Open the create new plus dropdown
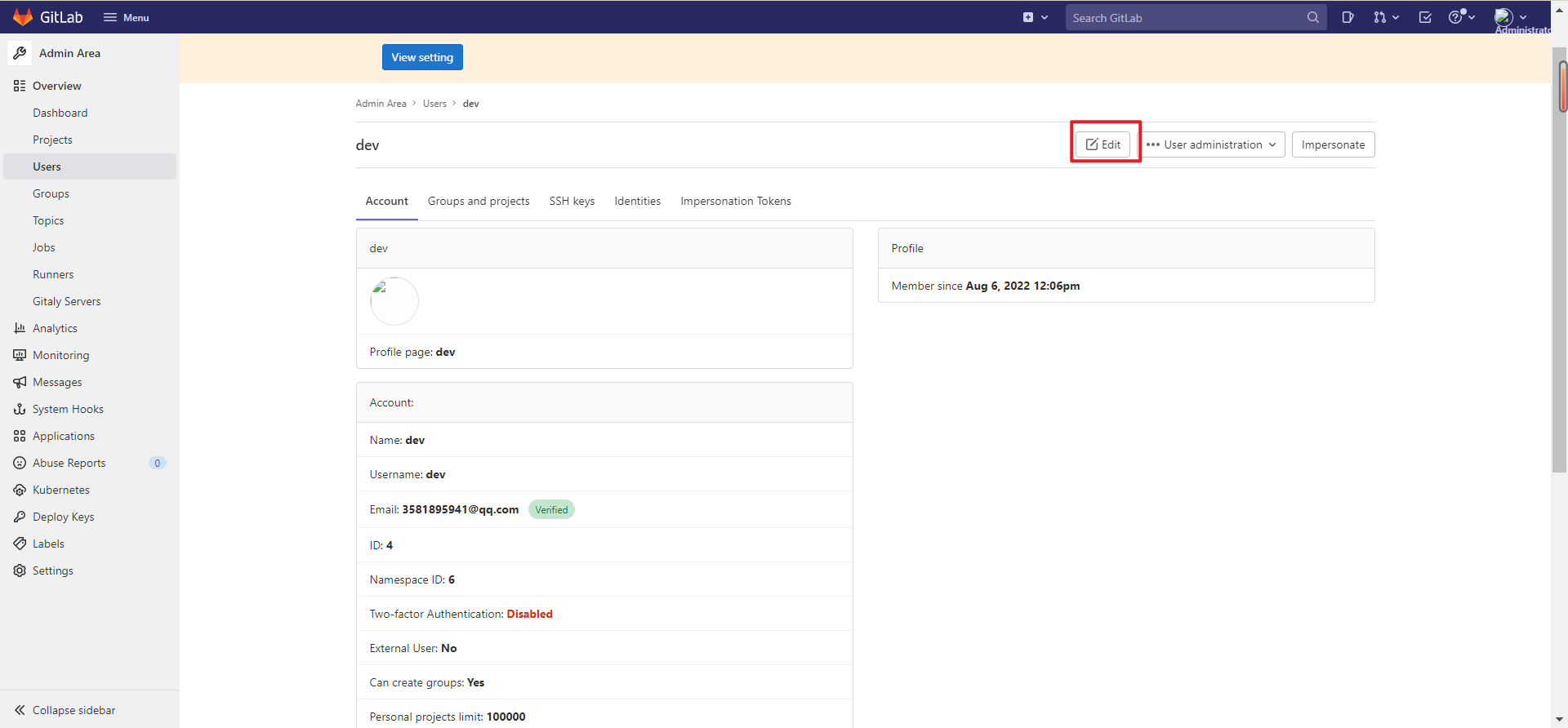 [x=1035, y=17]
